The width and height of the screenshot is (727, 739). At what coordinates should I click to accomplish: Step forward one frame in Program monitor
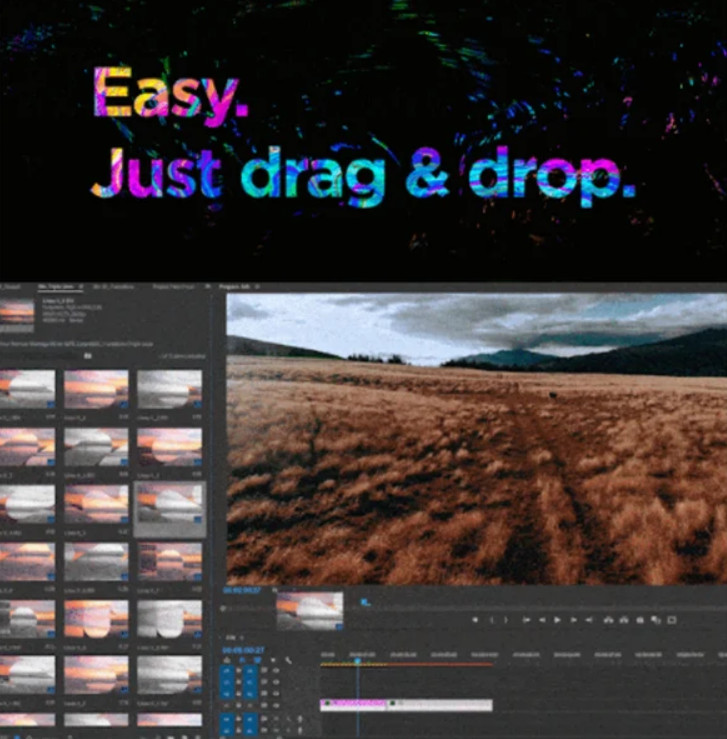(573, 620)
